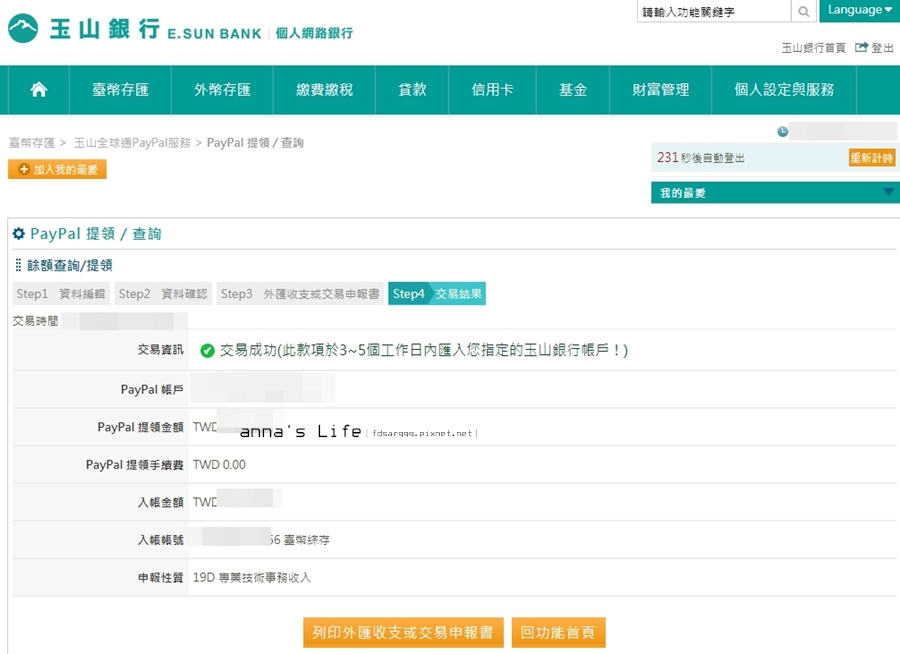This screenshot has height=654, width=900.
Task: Click the 臺幣存匯 breadcrumb link
Action: tap(32, 142)
